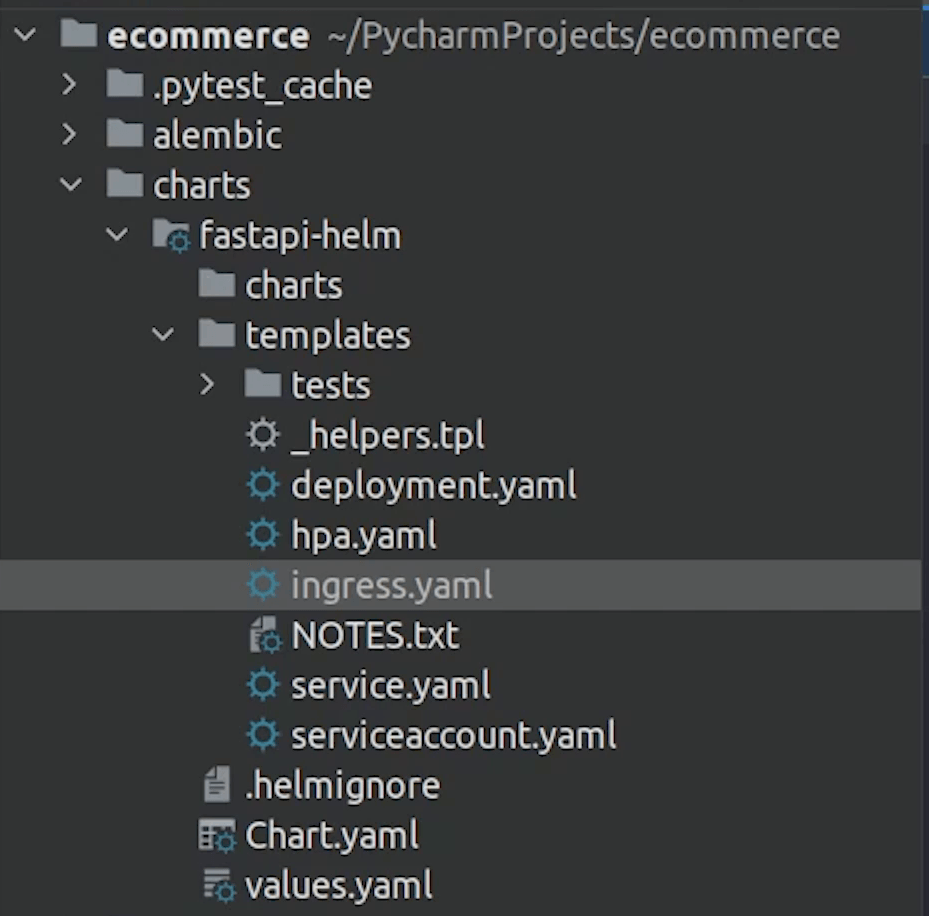This screenshot has height=916, width=929.
Task: Click the _helpers.tpl file icon
Action: pos(262,436)
